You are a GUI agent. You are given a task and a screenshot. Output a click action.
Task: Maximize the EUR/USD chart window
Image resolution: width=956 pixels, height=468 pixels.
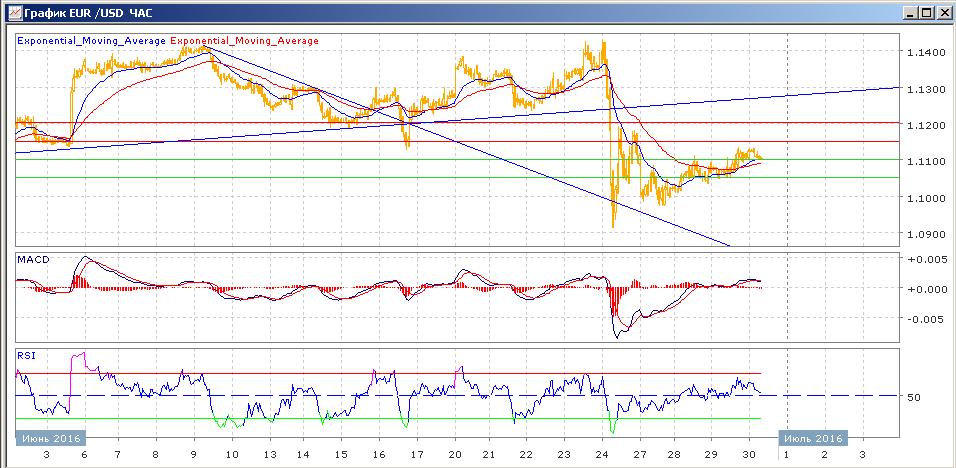(925, 12)
